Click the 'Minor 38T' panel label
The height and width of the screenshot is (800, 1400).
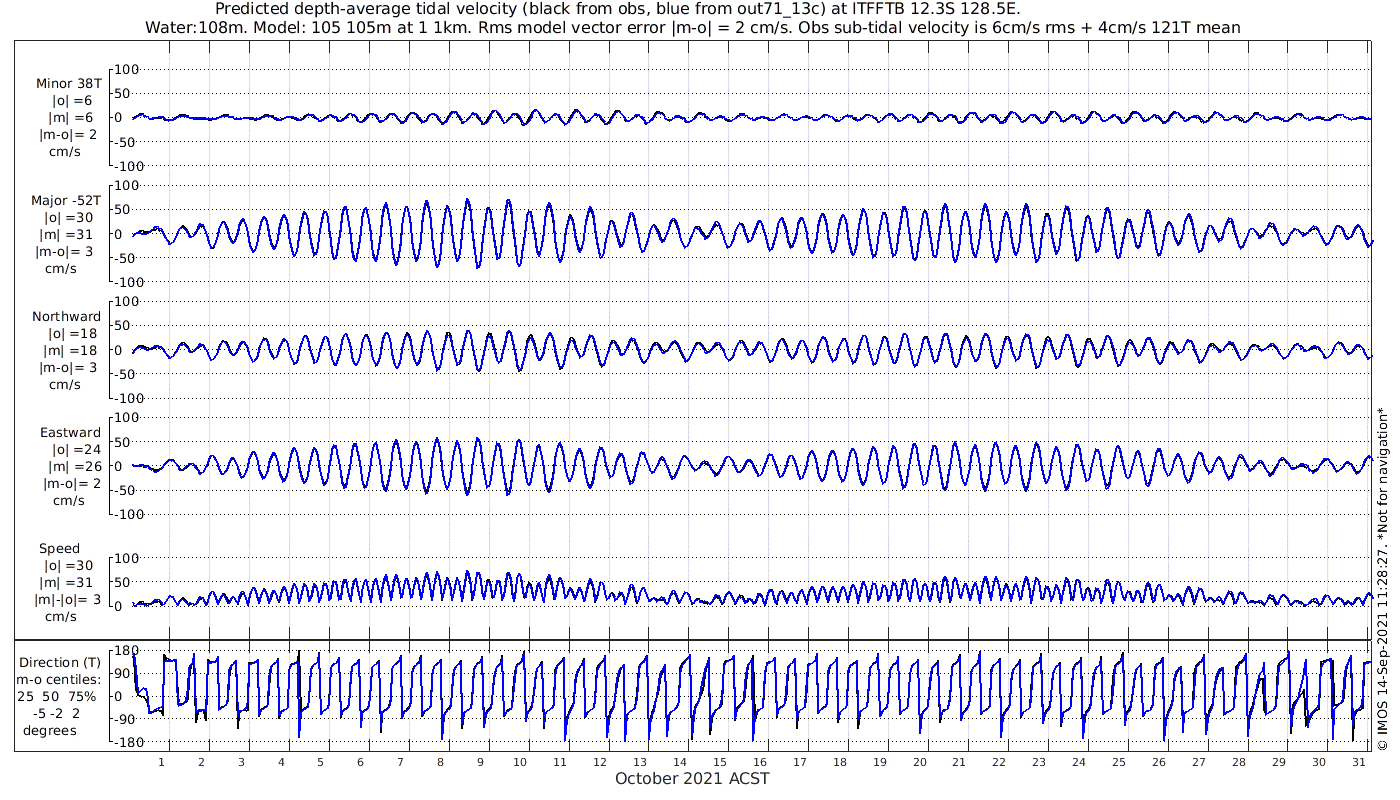tap(68, 84)
